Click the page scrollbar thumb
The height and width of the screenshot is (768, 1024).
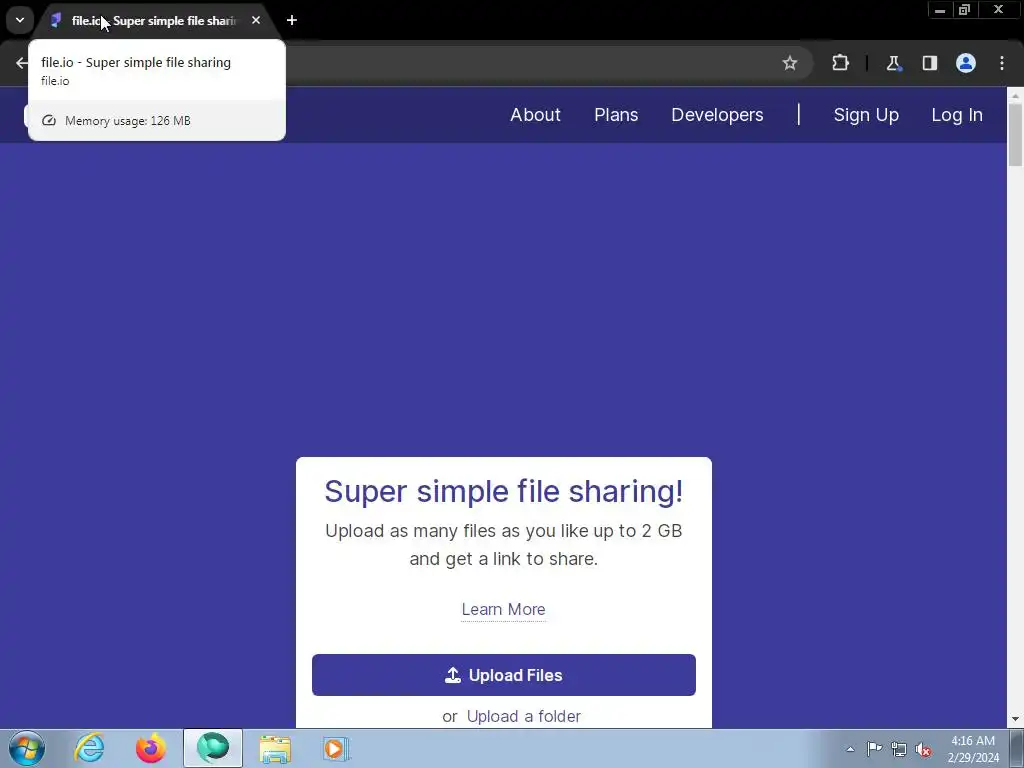(1015, 134)
